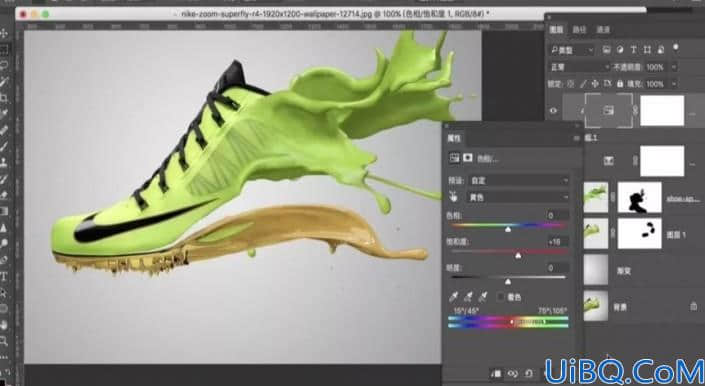Filter layers by pixel layers icon

pyautogui.click(x=607, y=49)
